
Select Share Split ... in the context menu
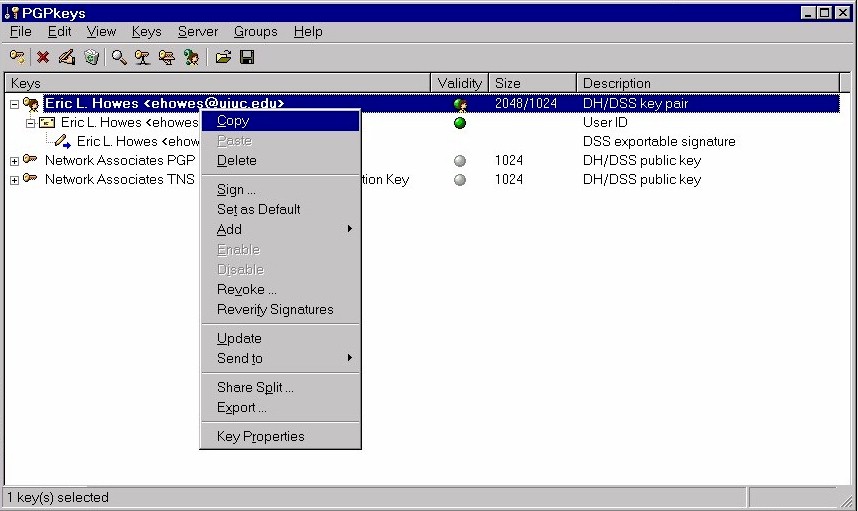(280, 387)
